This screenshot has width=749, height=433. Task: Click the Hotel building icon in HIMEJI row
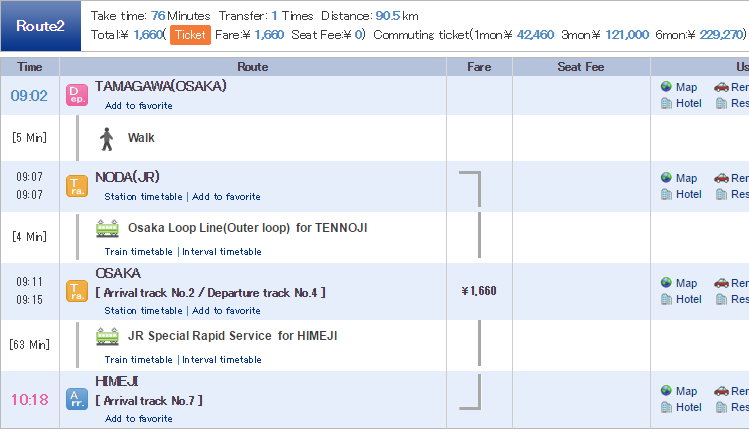coord(666,407)
